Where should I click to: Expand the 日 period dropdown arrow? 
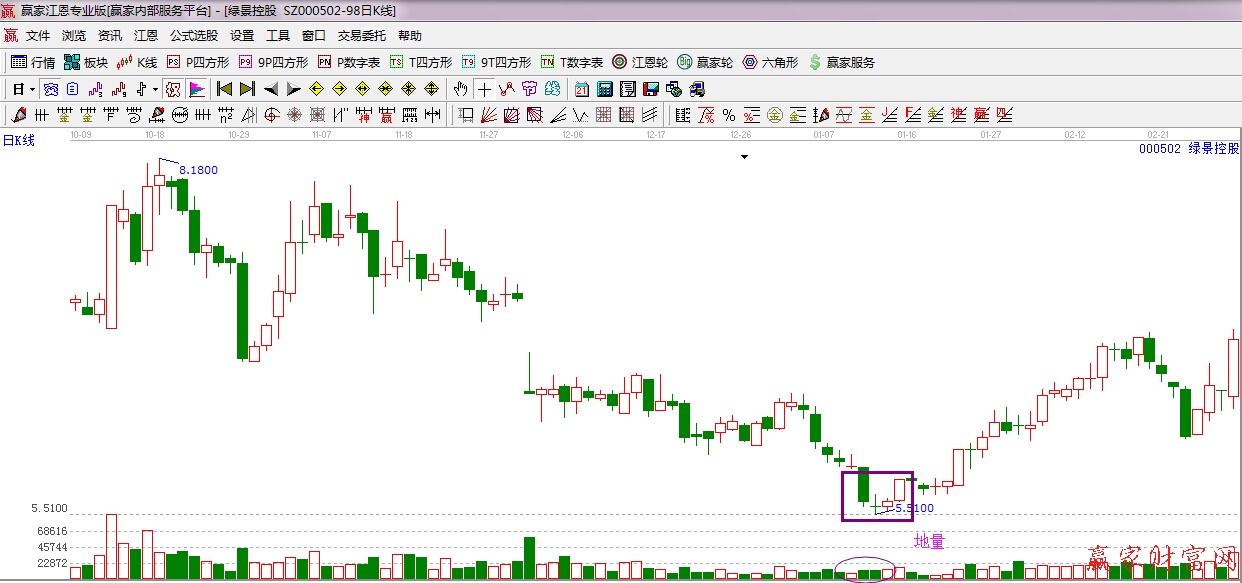32,89
